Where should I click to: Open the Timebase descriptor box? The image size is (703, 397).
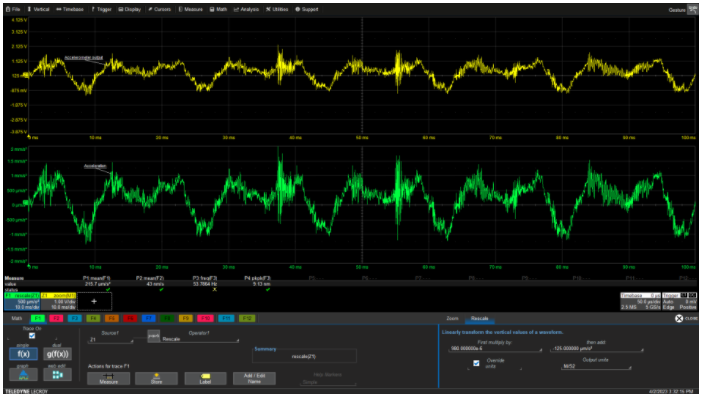point(640,301)
